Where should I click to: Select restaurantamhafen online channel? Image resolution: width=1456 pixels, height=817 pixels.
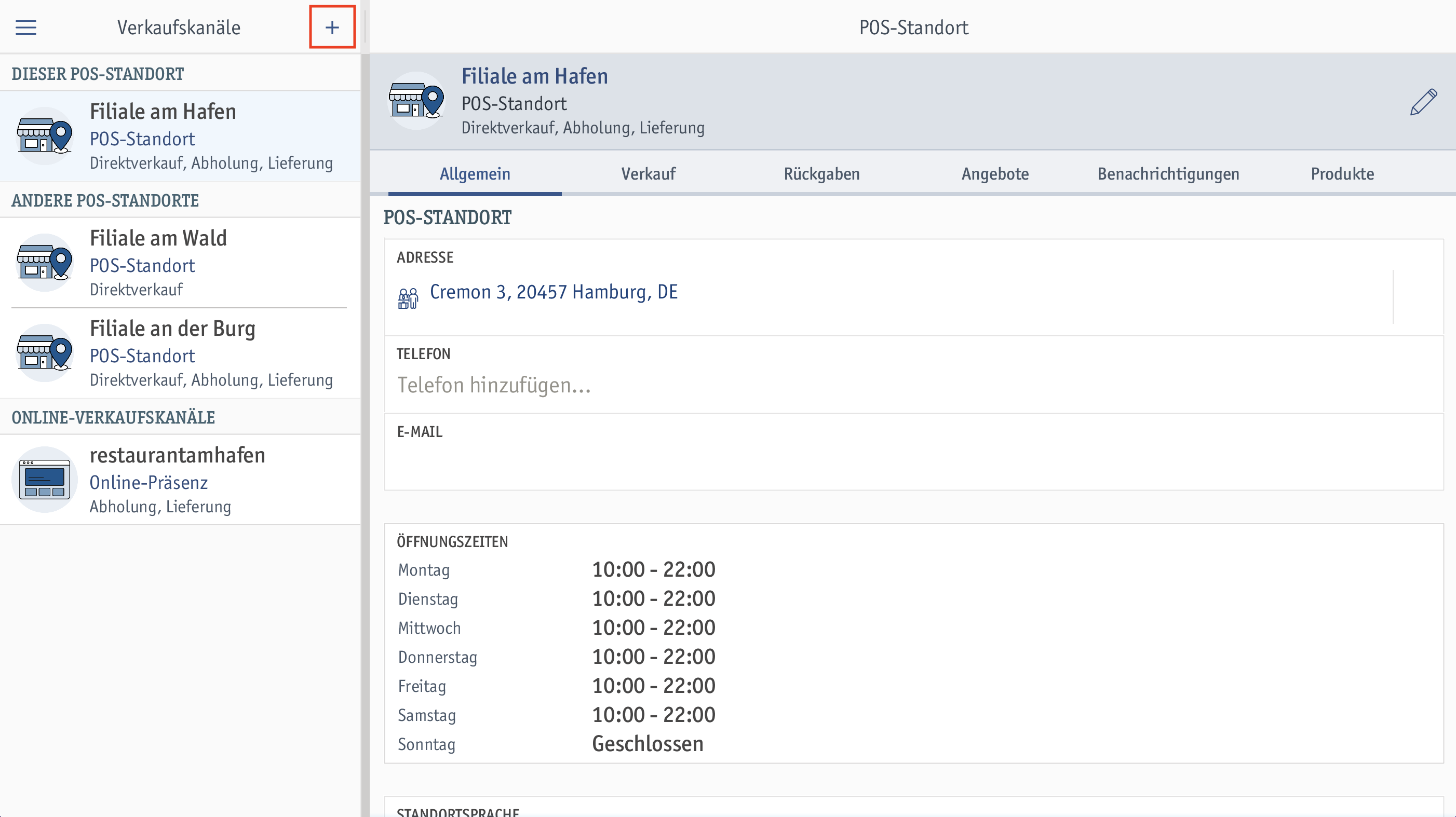coord(180,480)
